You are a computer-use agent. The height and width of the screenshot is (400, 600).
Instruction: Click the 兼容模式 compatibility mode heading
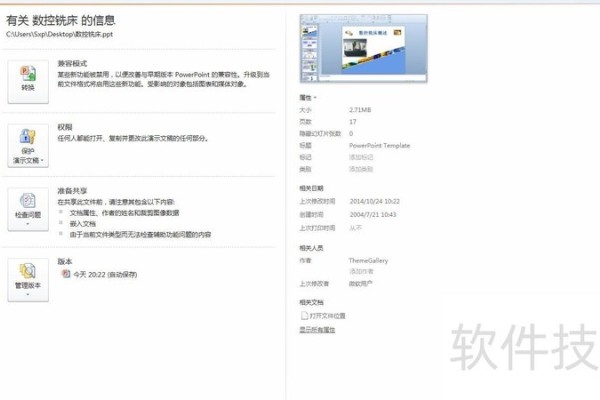coord(72,64)
